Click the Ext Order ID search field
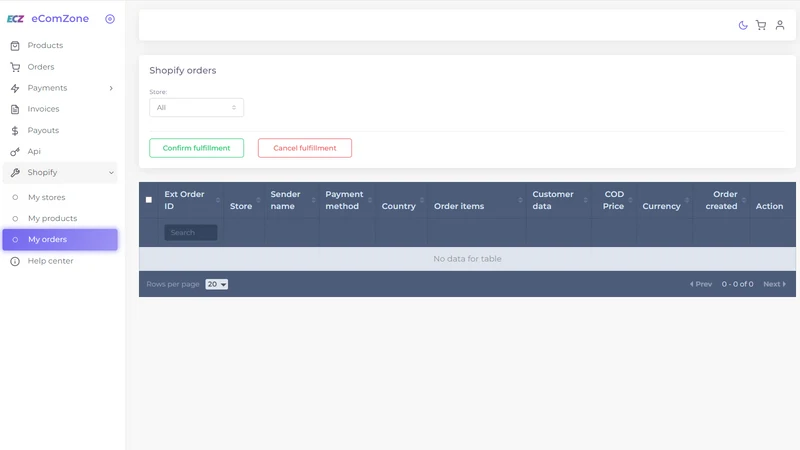Viewport: 800px width, 450px height. [191, 233]
